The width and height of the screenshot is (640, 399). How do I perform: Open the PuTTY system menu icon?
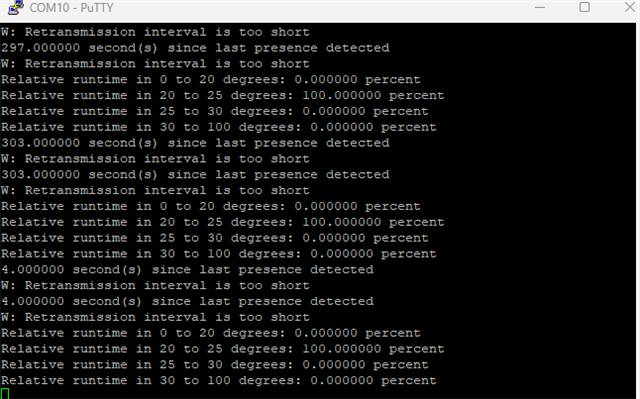point(16,8)
